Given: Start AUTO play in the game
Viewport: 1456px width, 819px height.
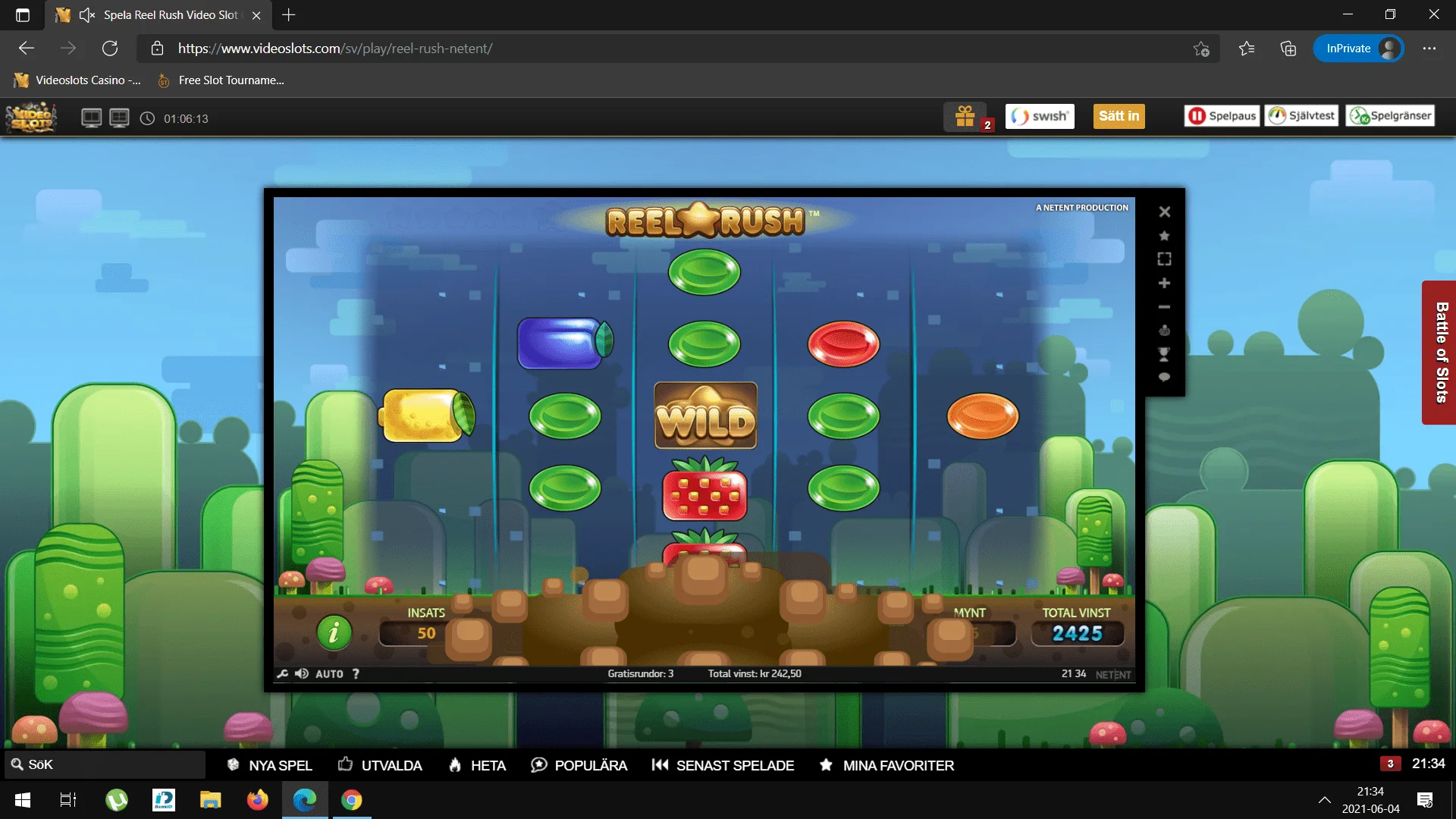Looking at the screenshot, I should (x=329, y=674).
